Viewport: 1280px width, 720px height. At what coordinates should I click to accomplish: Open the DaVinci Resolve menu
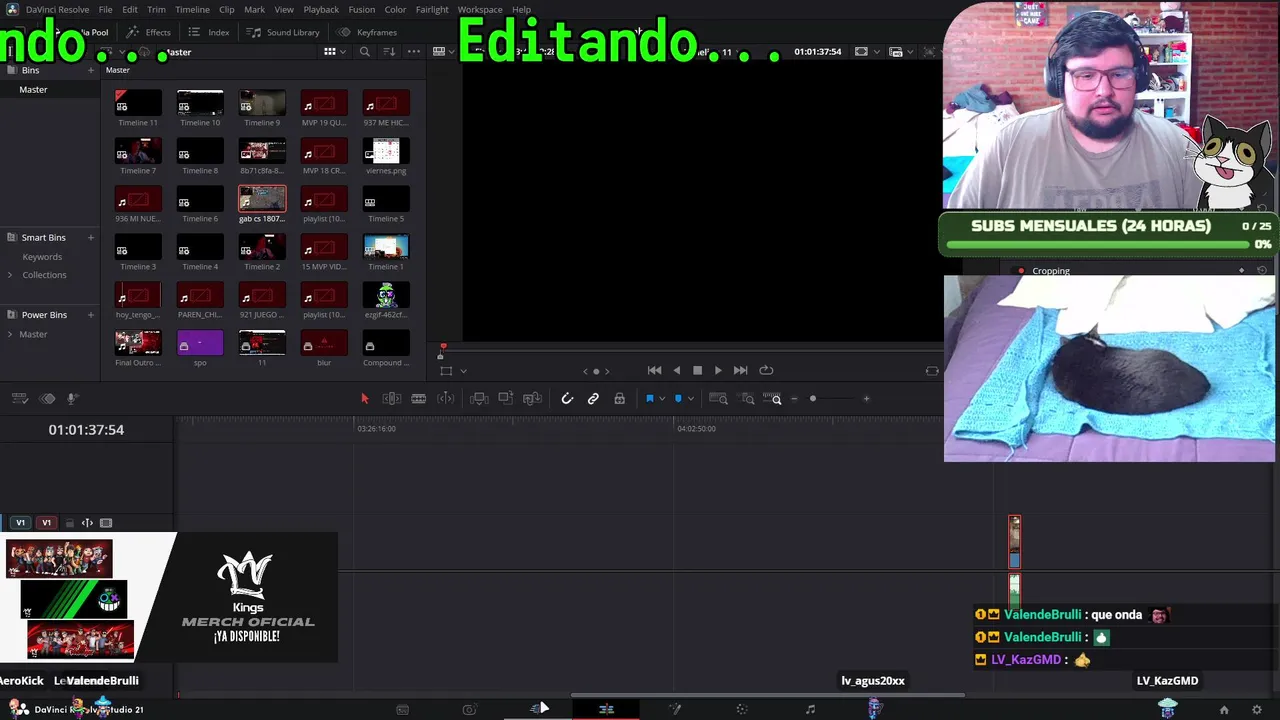click(57, 10)
